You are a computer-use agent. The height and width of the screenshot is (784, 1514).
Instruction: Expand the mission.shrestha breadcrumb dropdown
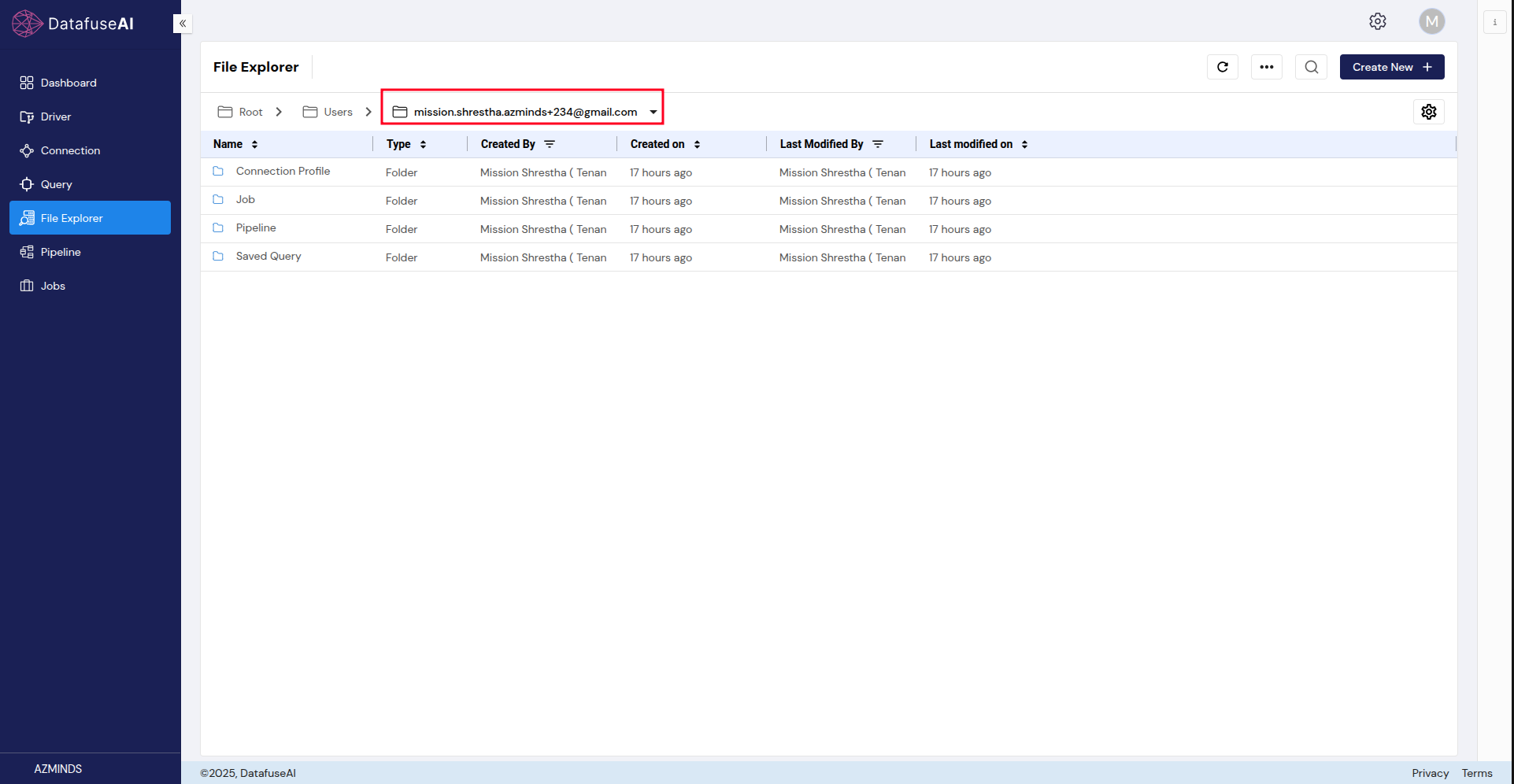pos(653,112)
